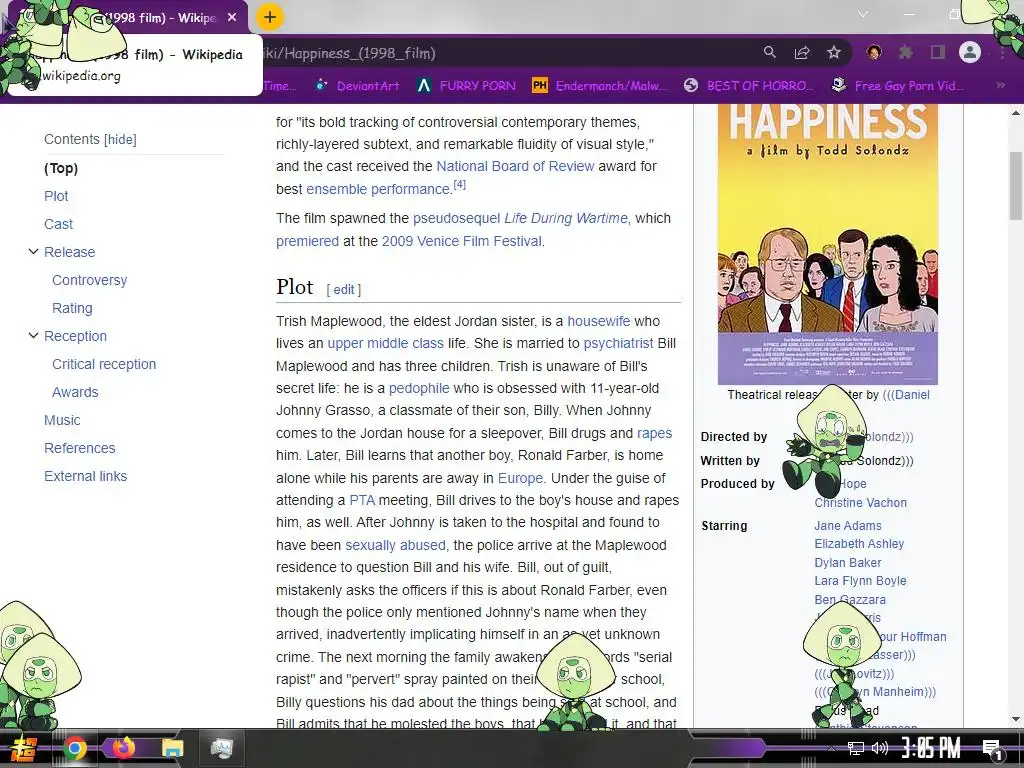Open Elizabeth Ashley cast link
The height and width of the screenshot is (768, 1024).
coord(859,544)
